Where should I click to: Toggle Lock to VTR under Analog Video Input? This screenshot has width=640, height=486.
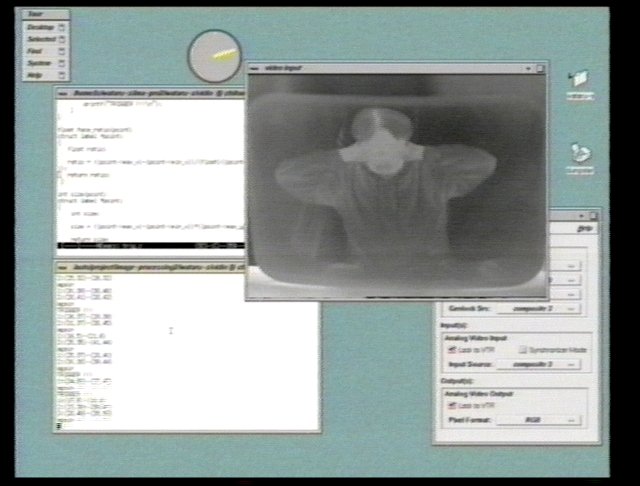tap(453, 350)
